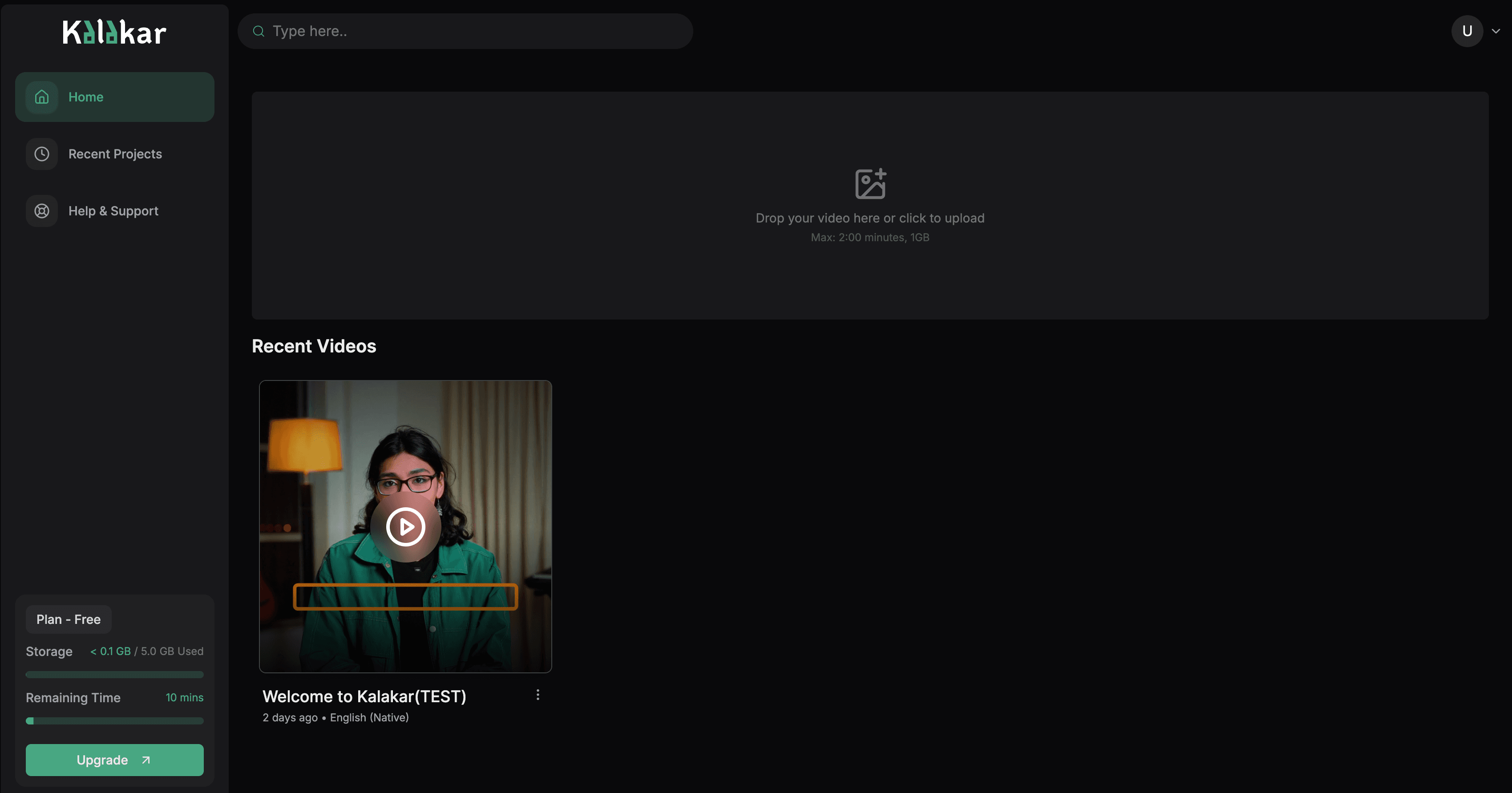The image size is (1512, 793).
Task: Click the Plan - Free badge
Action: click(69, 619)
